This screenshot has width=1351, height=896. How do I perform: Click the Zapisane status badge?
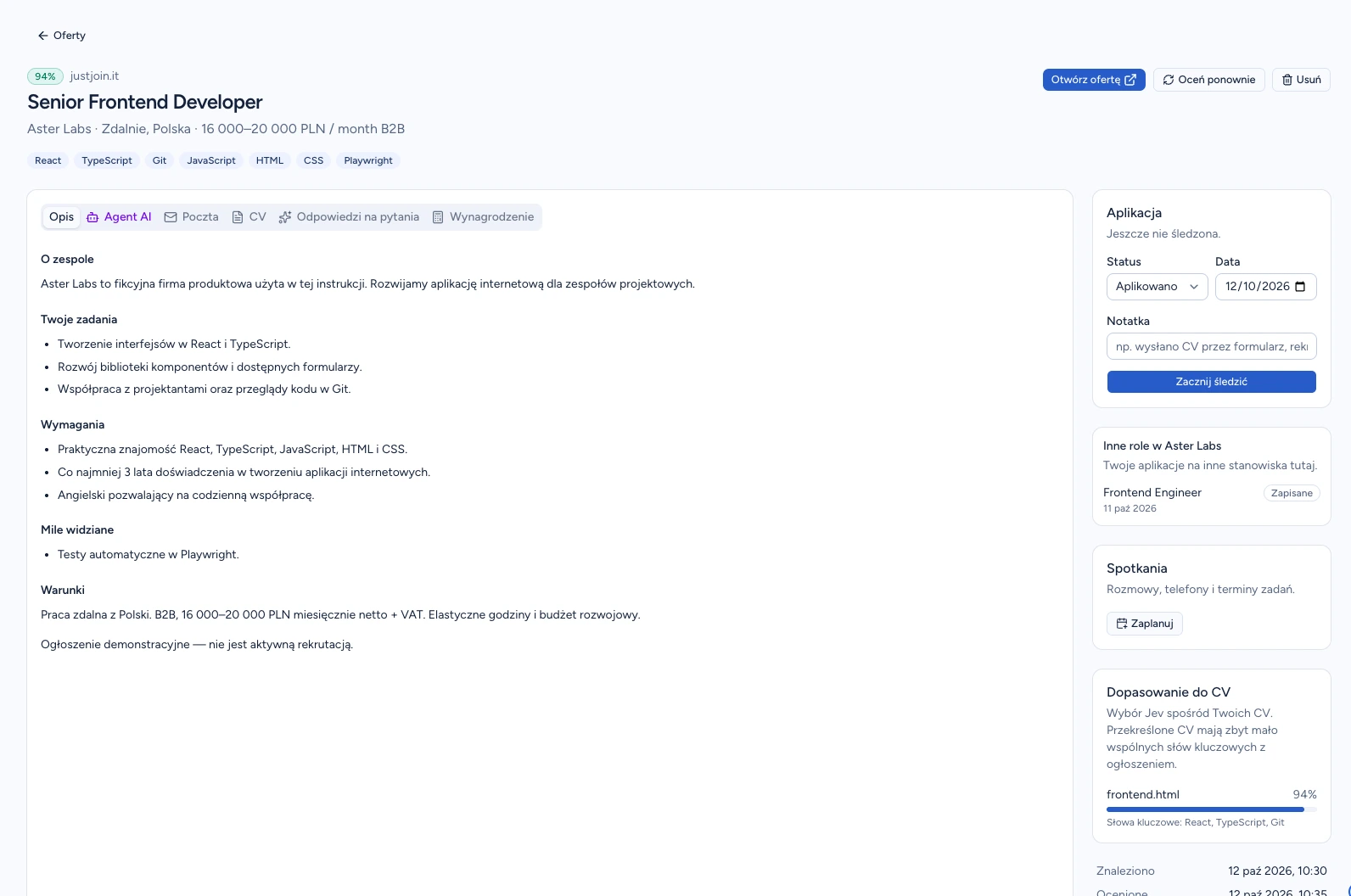[1292, 493]
